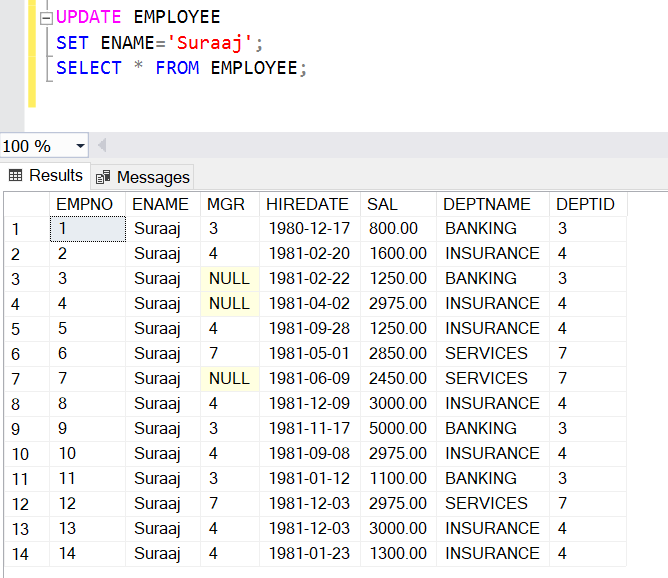Image resolution: width=668 pixels, height=578 pixels.
Task: Click hire date 1981-11-17
Action: pyautogui.click(x=310, y=429)
